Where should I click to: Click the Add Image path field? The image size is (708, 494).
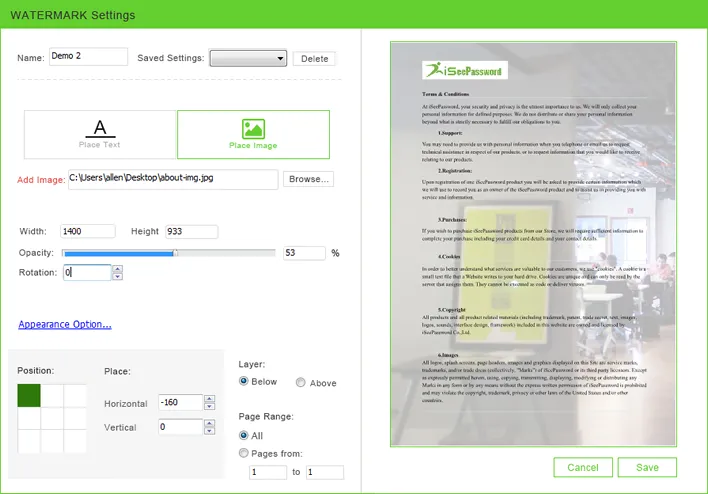tap(173, 179)
